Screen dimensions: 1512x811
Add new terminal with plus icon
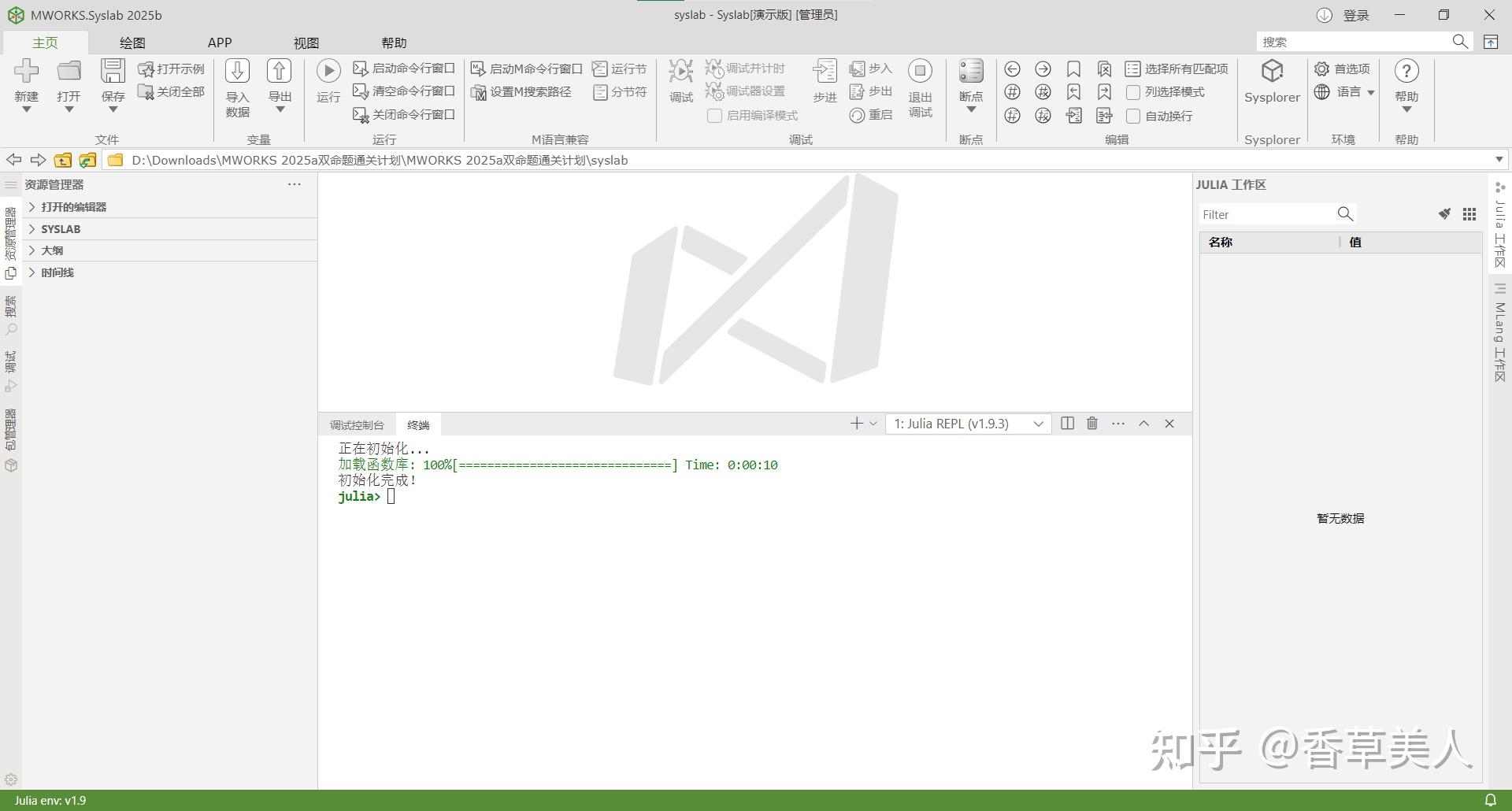tap(857, 424)
